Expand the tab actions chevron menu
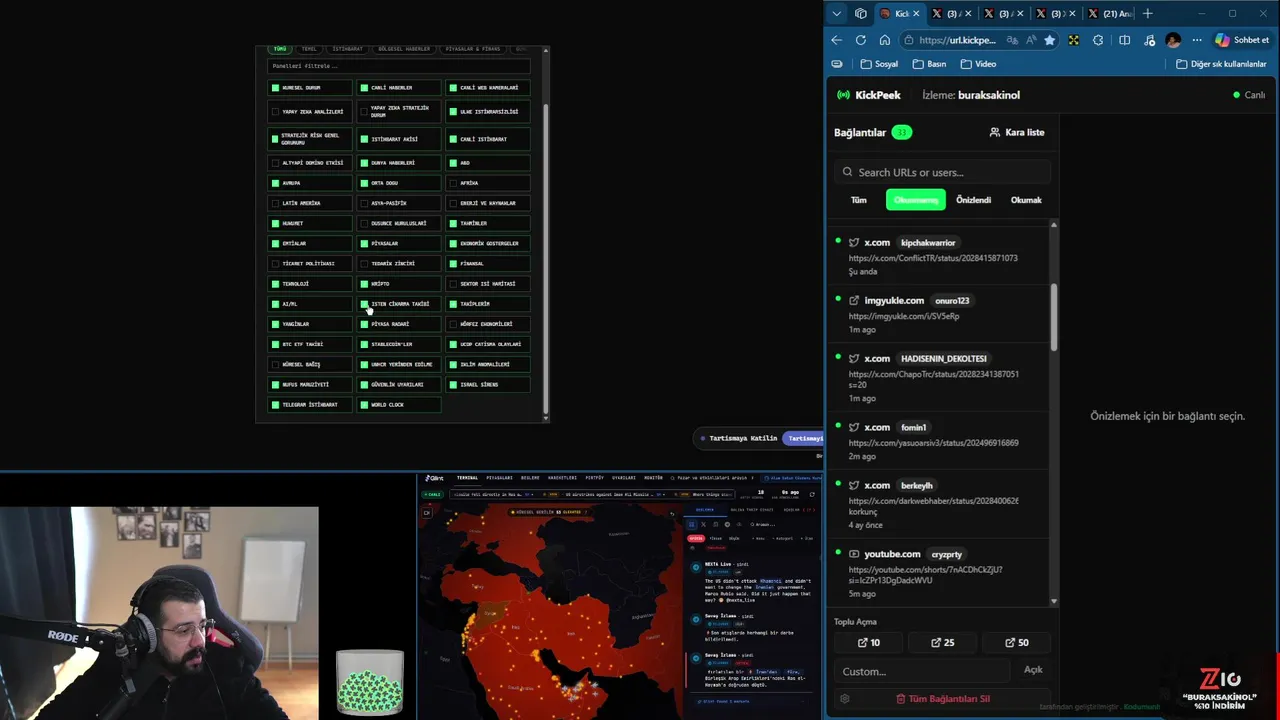 [x=837, y=14]
